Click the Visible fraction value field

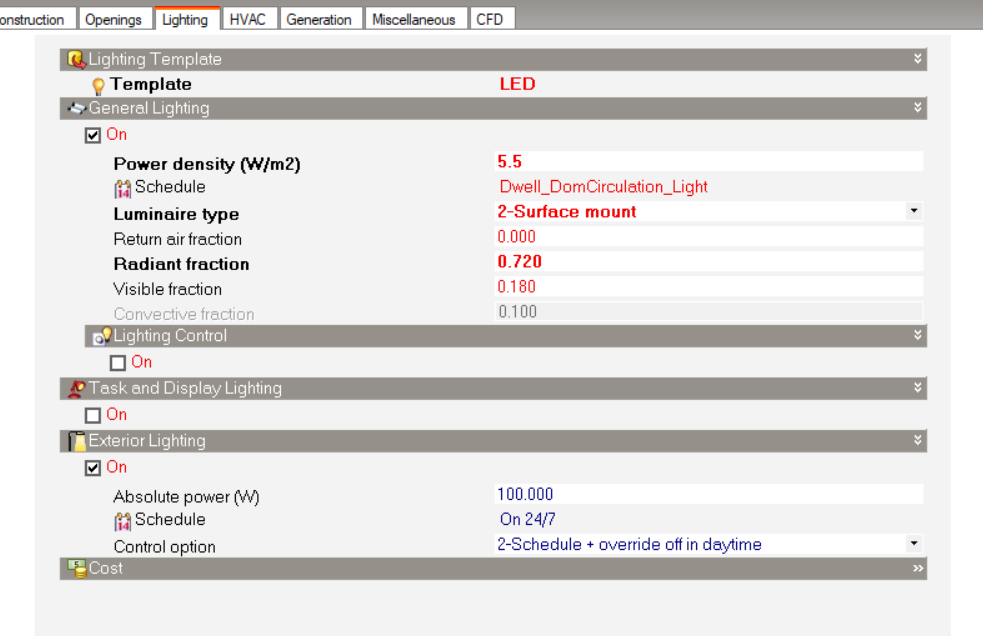coord(709,287)
